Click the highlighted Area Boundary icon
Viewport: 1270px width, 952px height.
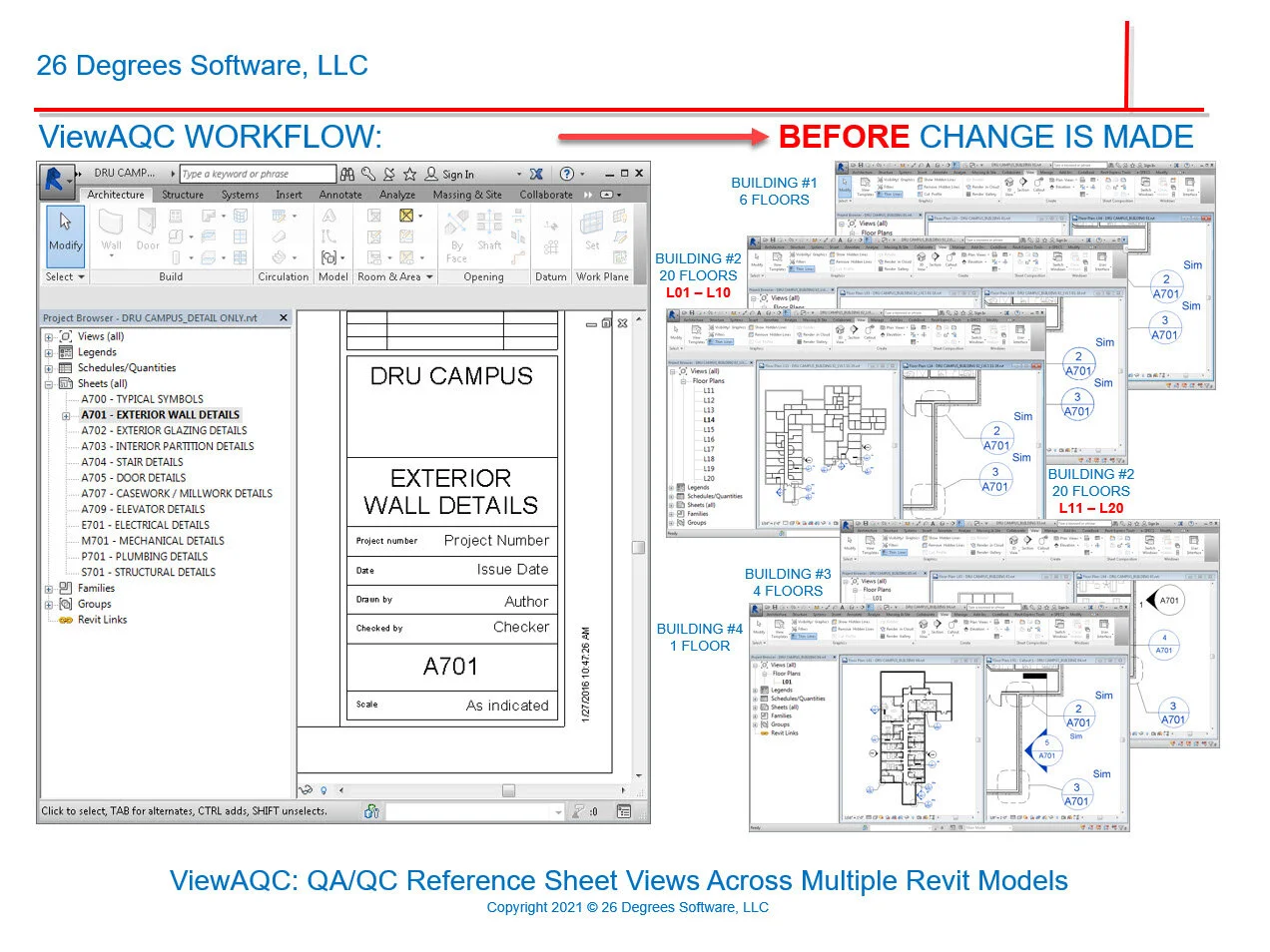pos(406,216)
